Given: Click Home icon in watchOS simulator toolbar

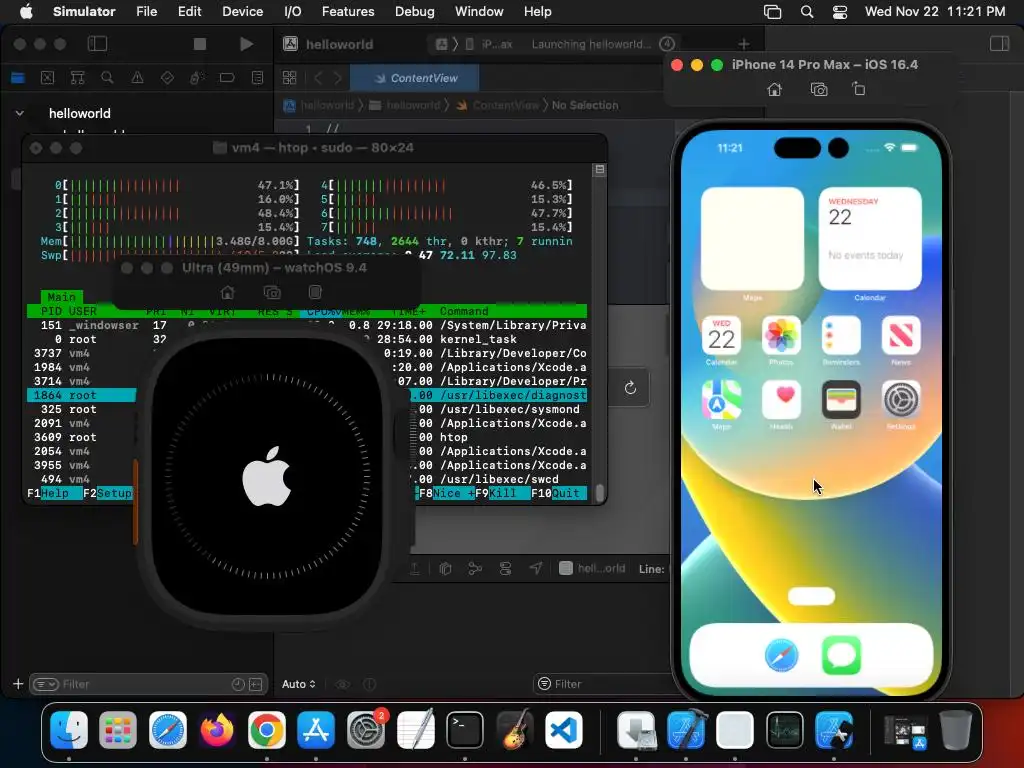Looking at the screenshot, I should click(227, 292).
